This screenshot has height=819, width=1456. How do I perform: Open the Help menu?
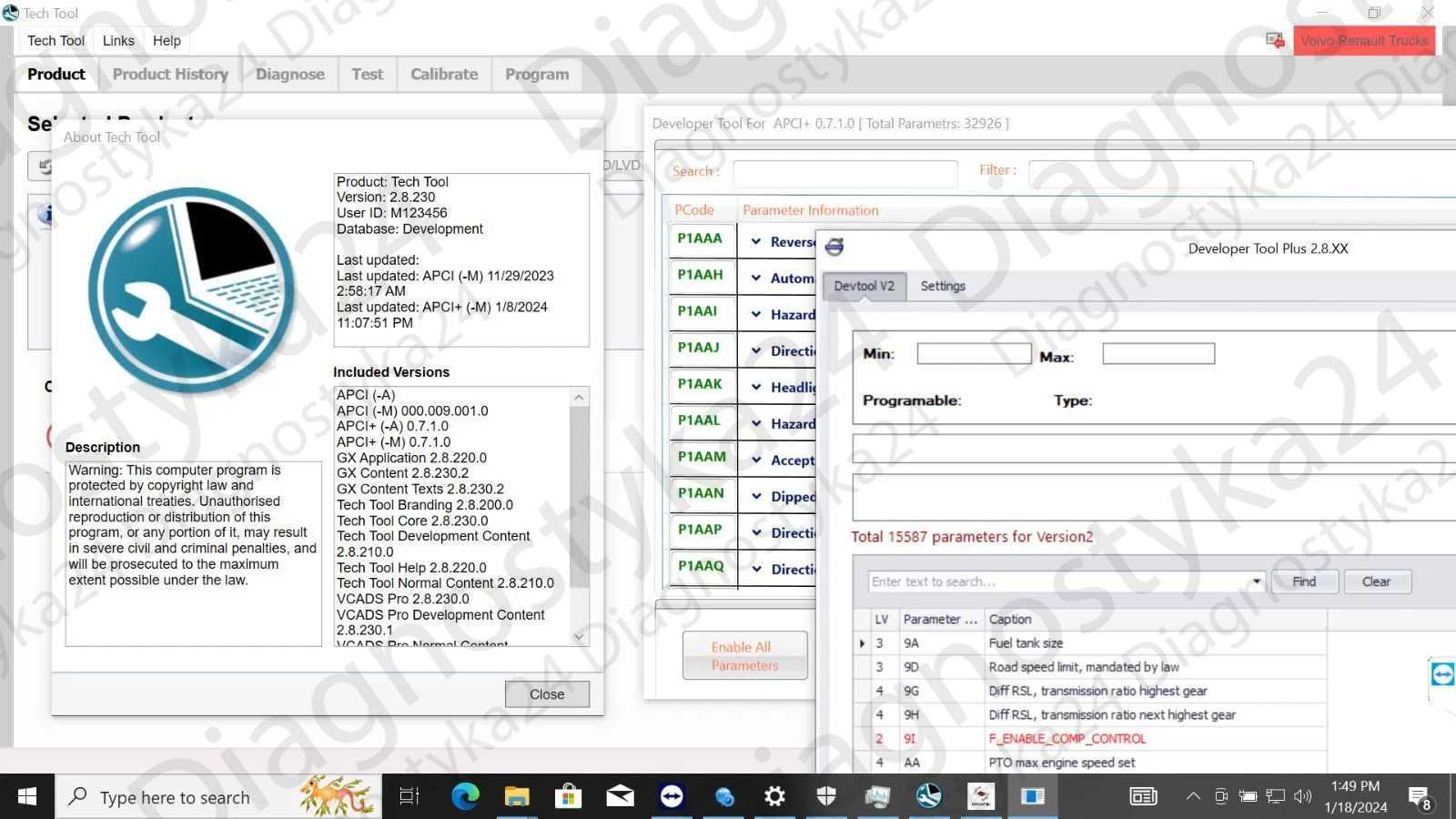167,40
